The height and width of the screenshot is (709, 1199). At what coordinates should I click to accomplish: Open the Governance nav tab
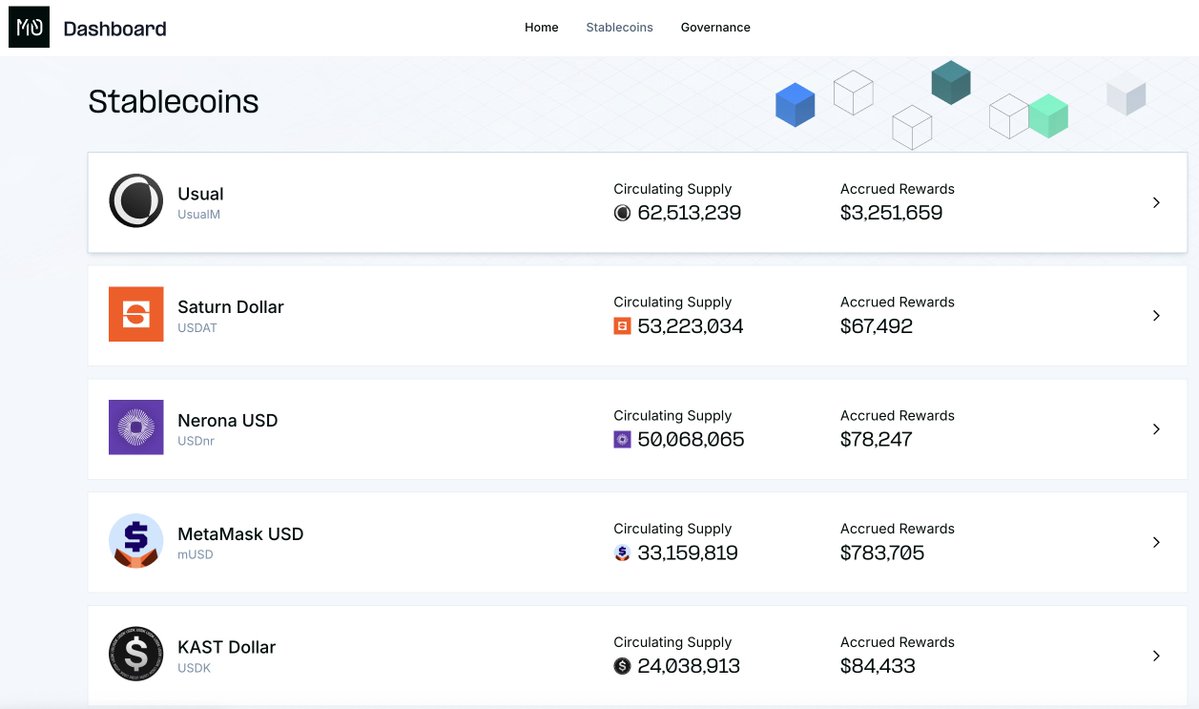716,28
